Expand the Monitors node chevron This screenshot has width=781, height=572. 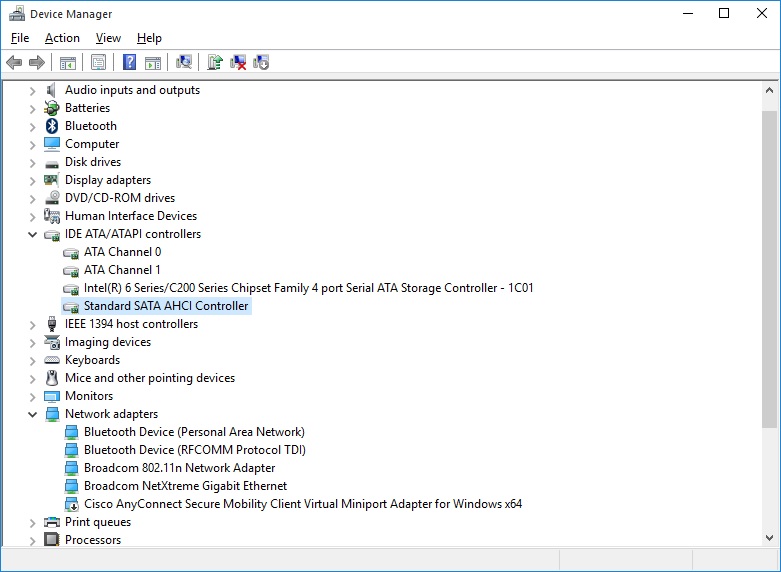(32, 397)
